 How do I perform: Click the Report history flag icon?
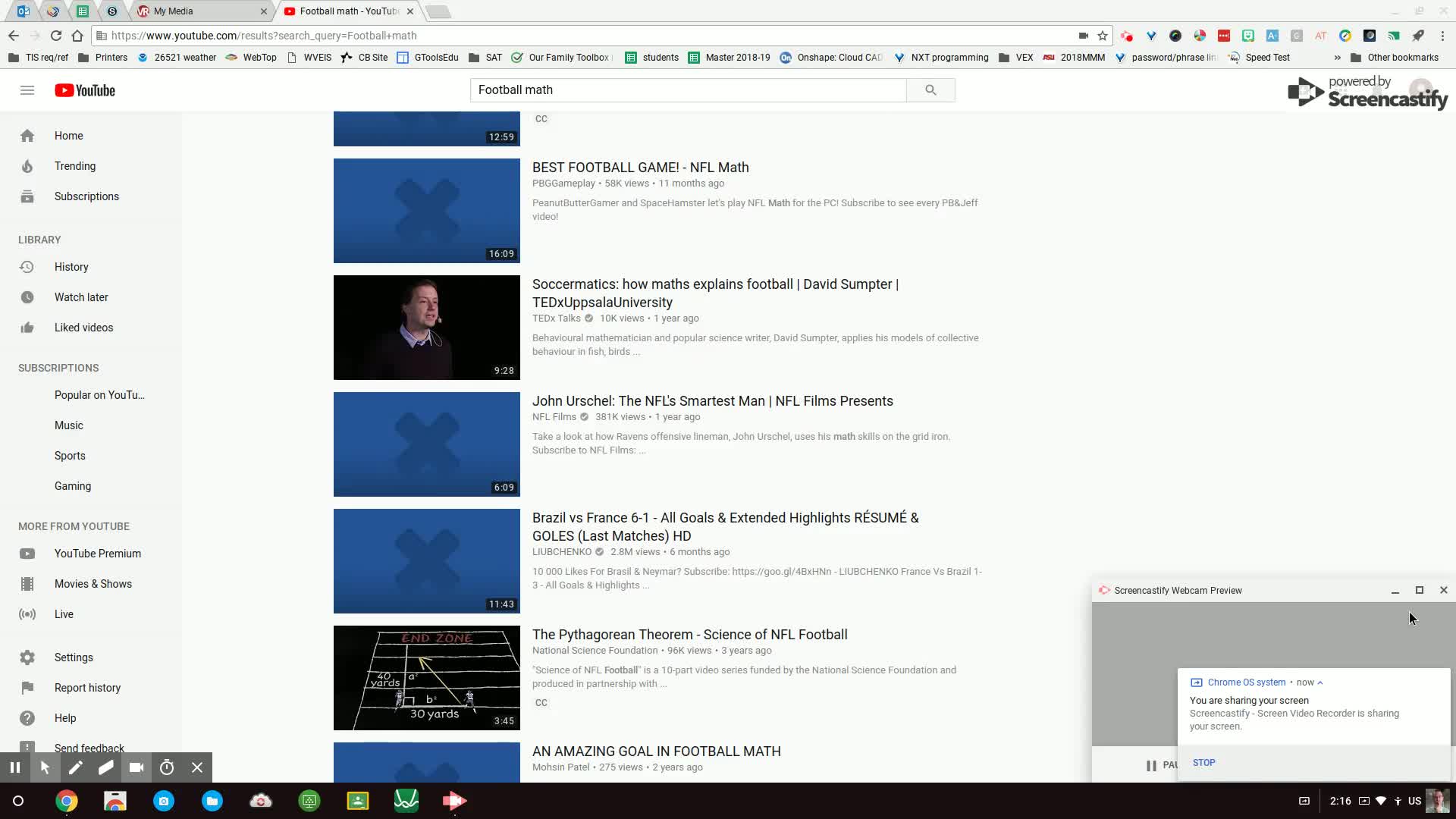click(27, 688)
